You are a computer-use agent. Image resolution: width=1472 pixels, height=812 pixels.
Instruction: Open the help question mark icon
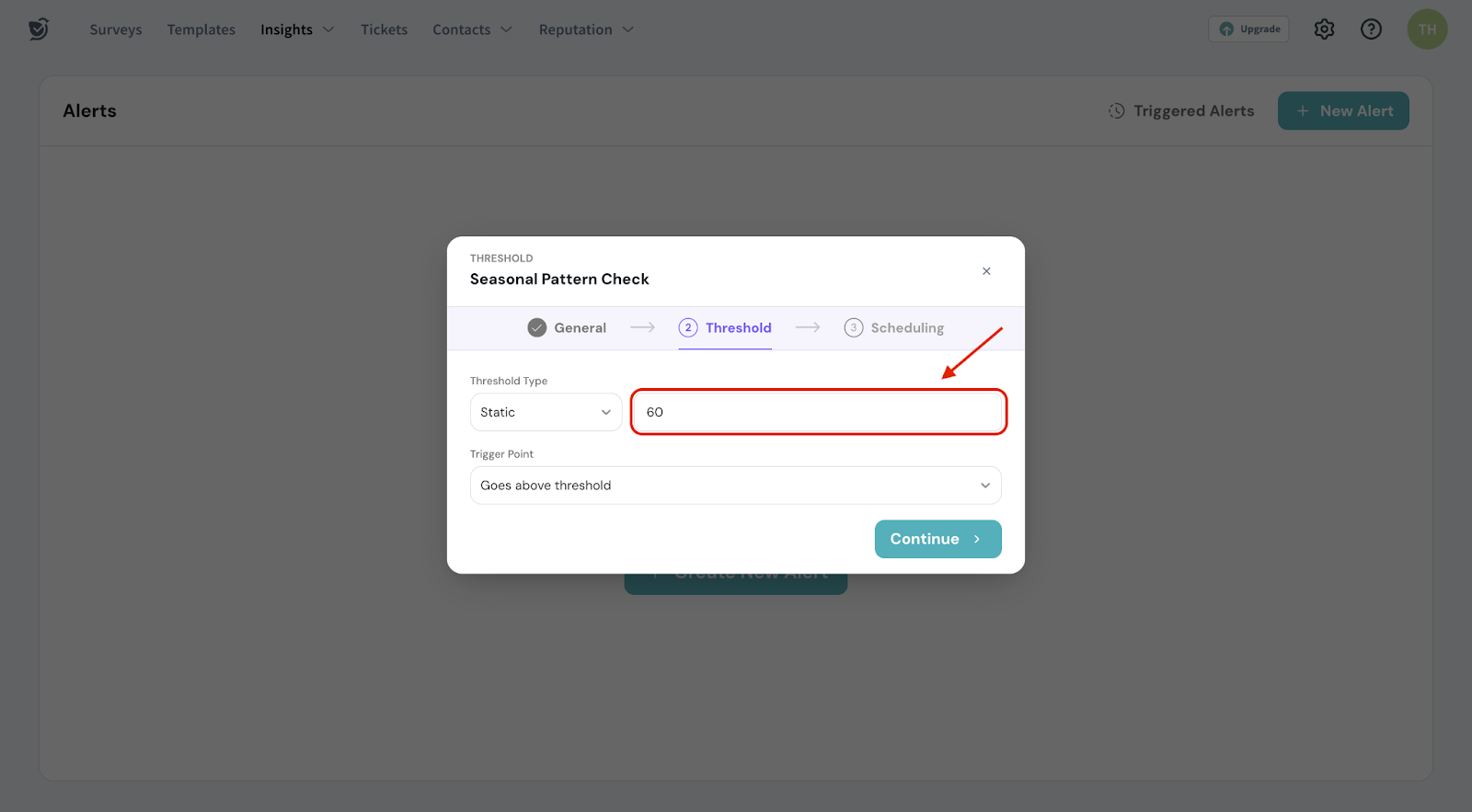point(1371,29)
